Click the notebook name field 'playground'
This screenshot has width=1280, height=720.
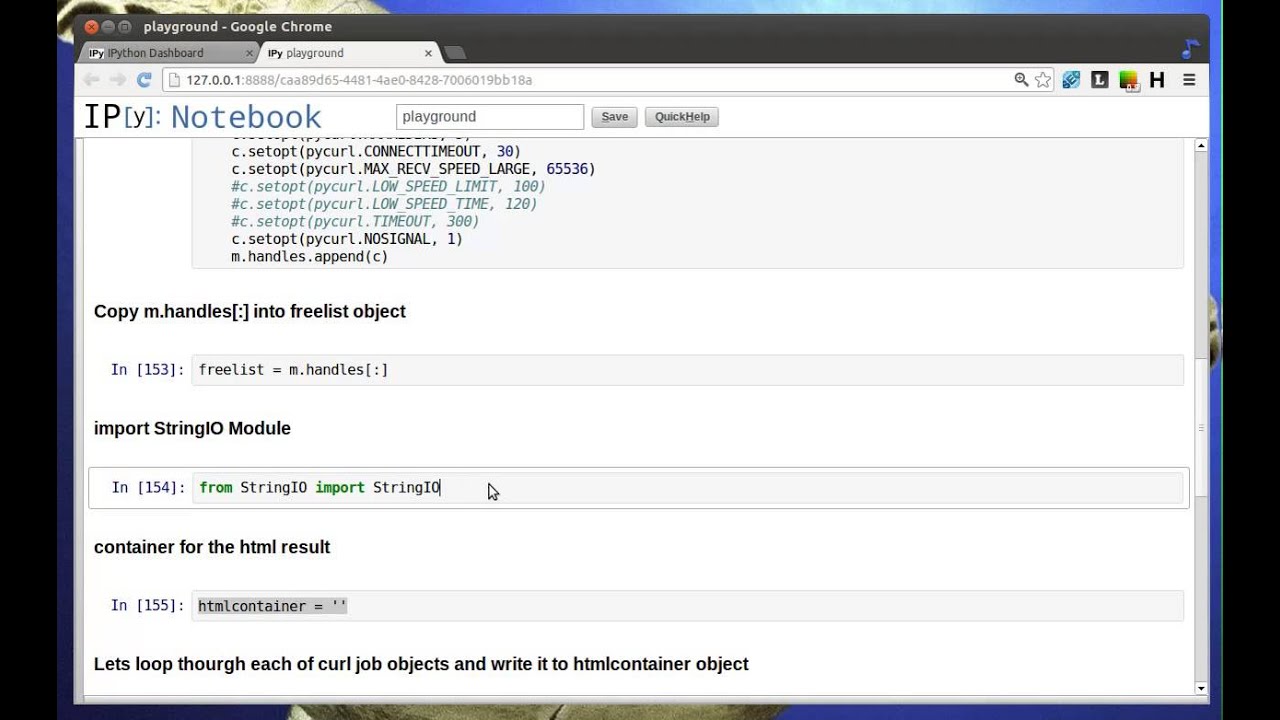(x=490, y=117)
